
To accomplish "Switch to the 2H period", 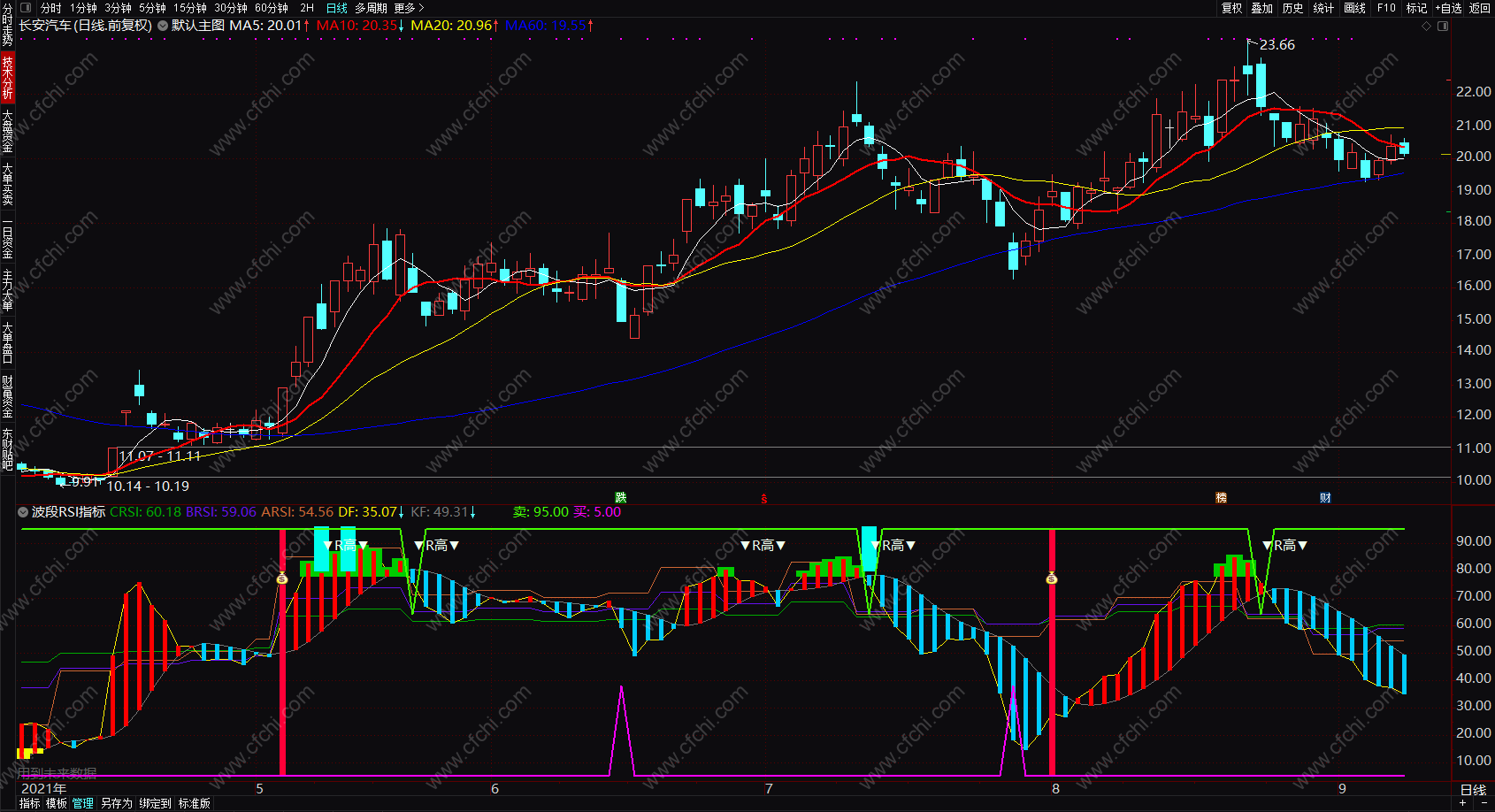I will pos(307,8).
